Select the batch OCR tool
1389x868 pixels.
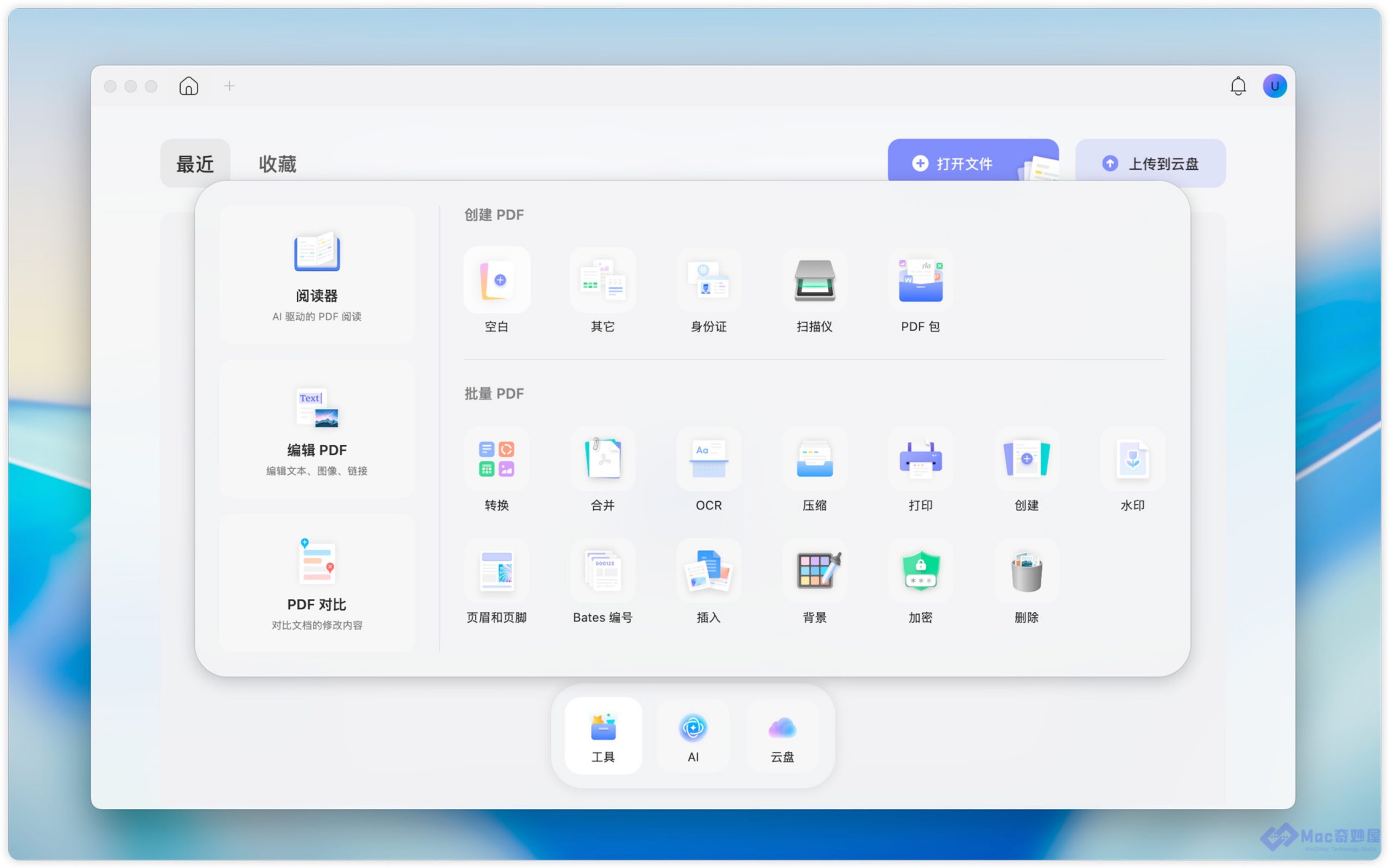click(x=708, y=459)
